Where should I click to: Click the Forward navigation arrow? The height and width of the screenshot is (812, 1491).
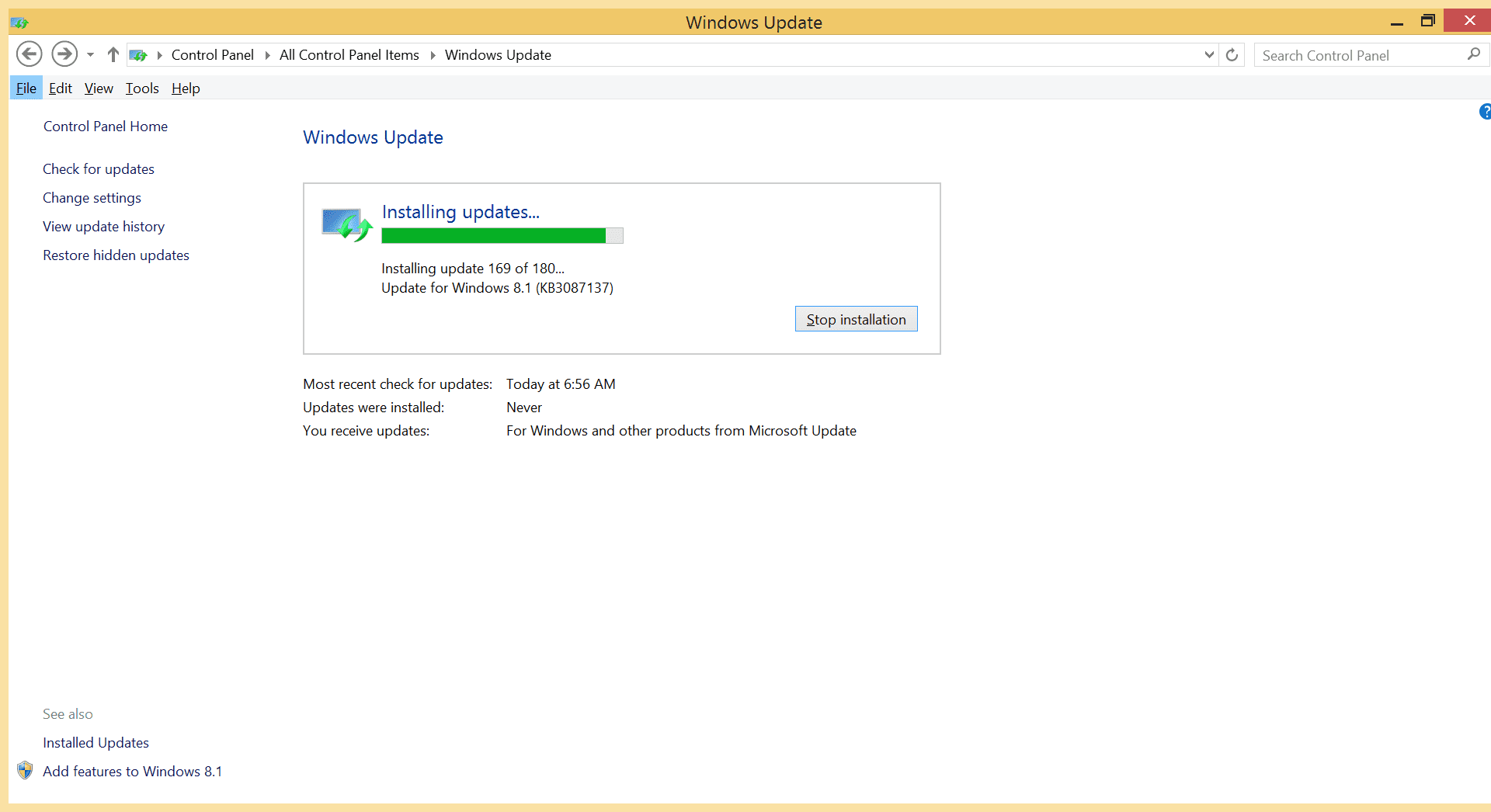[x=64, y=54]
